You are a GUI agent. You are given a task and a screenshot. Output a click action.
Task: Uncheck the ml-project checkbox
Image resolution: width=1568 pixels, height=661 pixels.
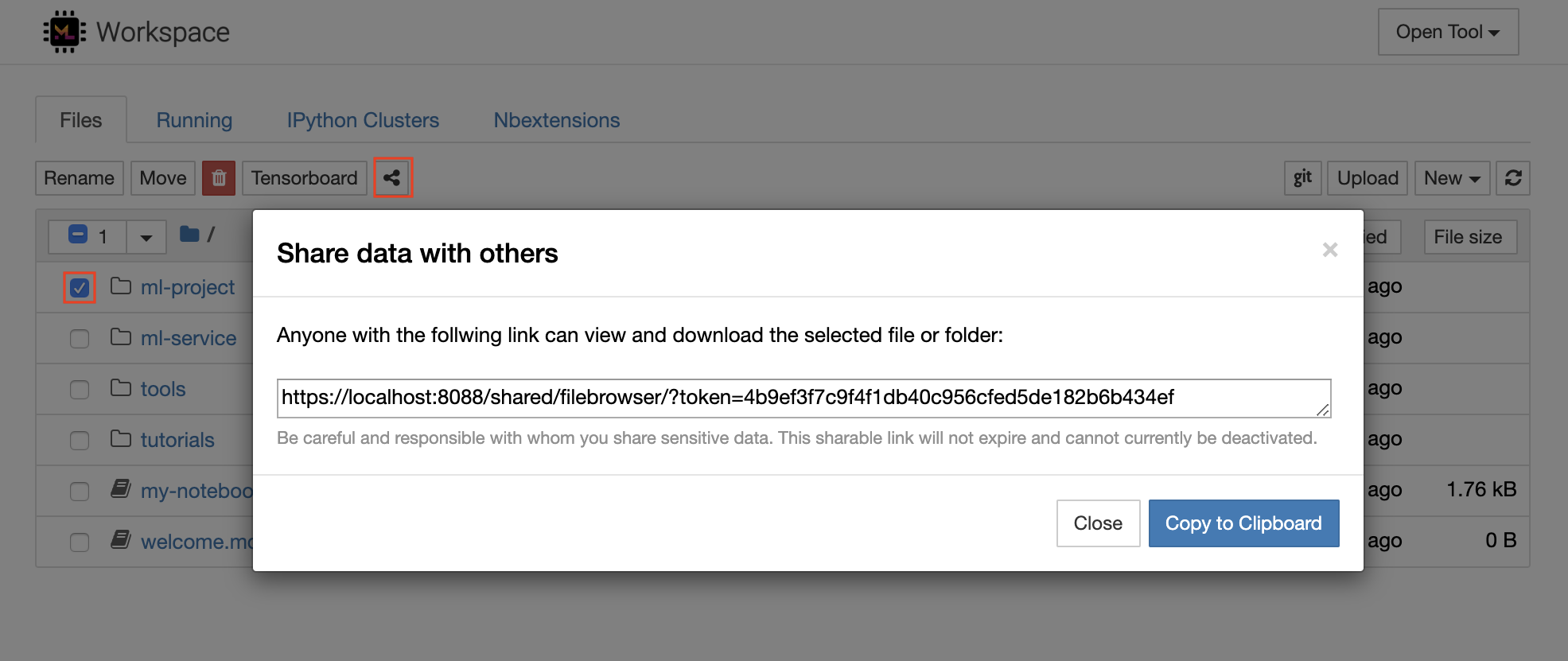coord(80,287)
